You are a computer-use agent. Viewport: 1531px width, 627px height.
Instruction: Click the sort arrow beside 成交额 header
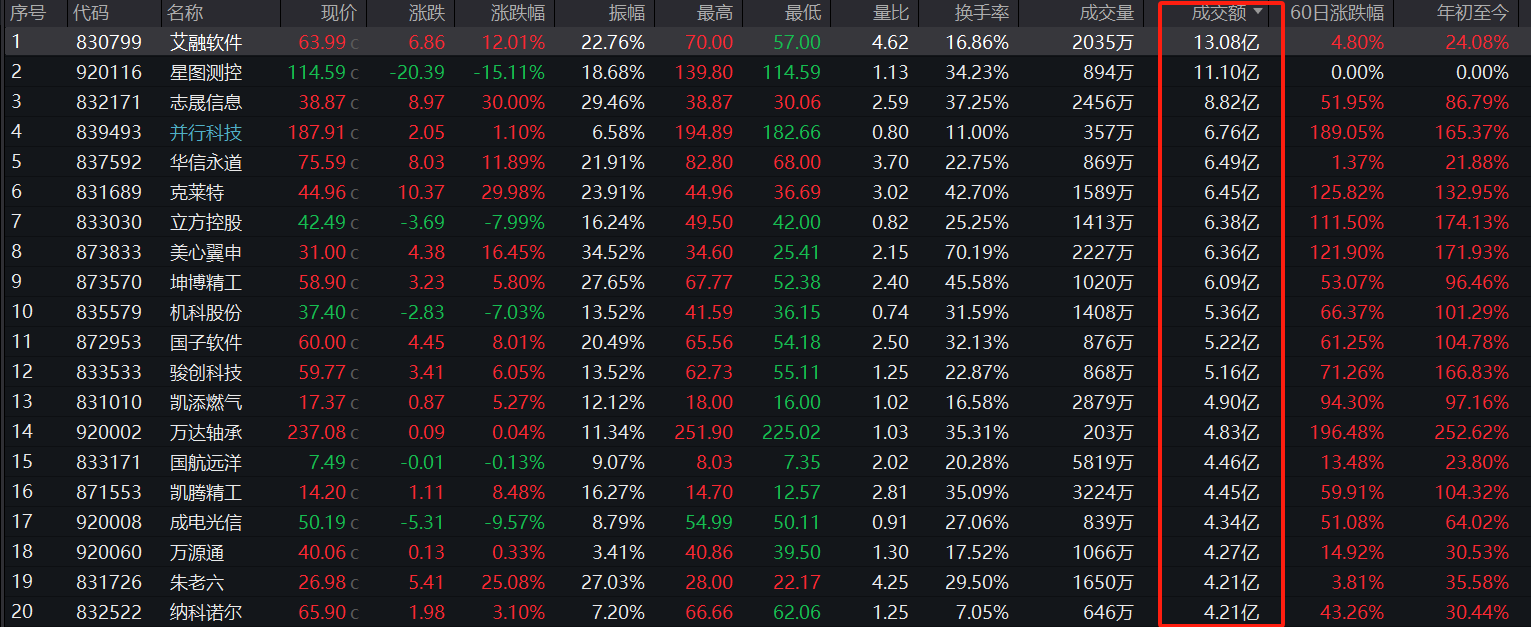[x=1258, y=12]
